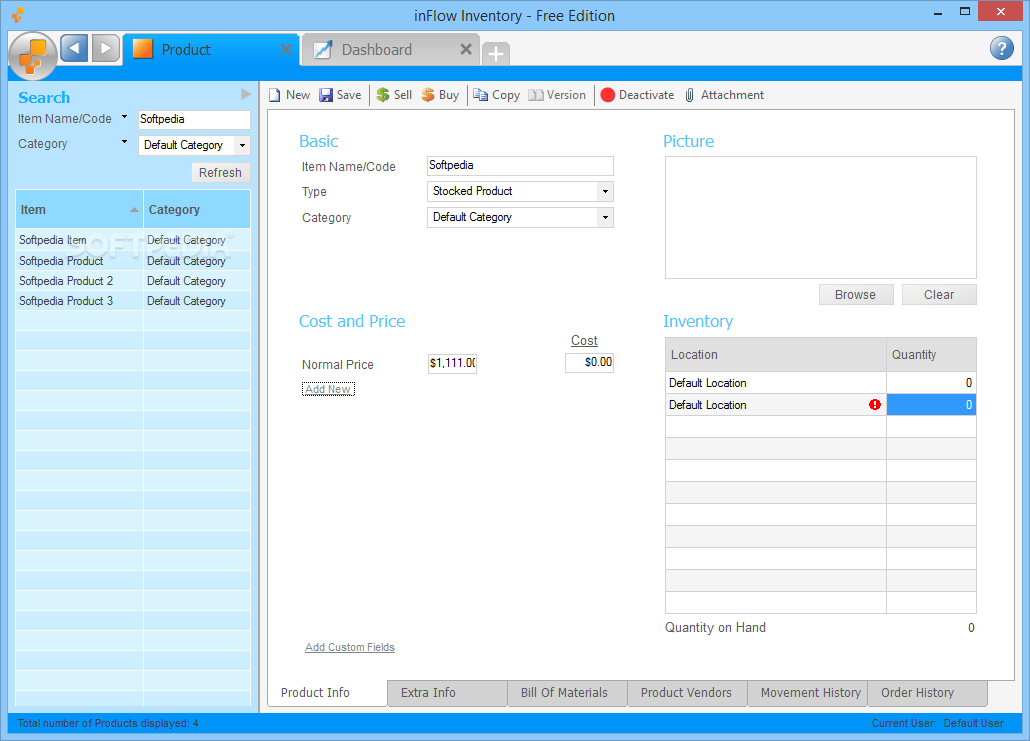1030x741 pixels.
Task: Click the Cost value field
Action: coord(589,363)
